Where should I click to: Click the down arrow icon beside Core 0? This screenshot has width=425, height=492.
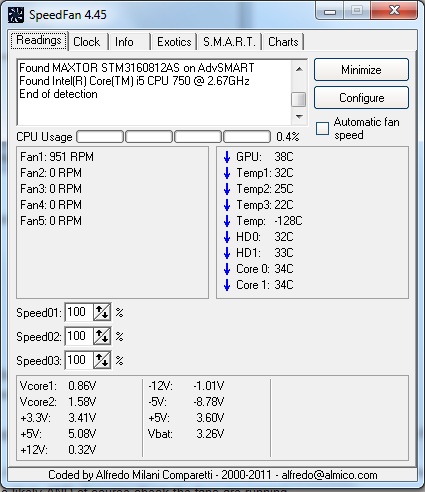[x=227, y=269]
